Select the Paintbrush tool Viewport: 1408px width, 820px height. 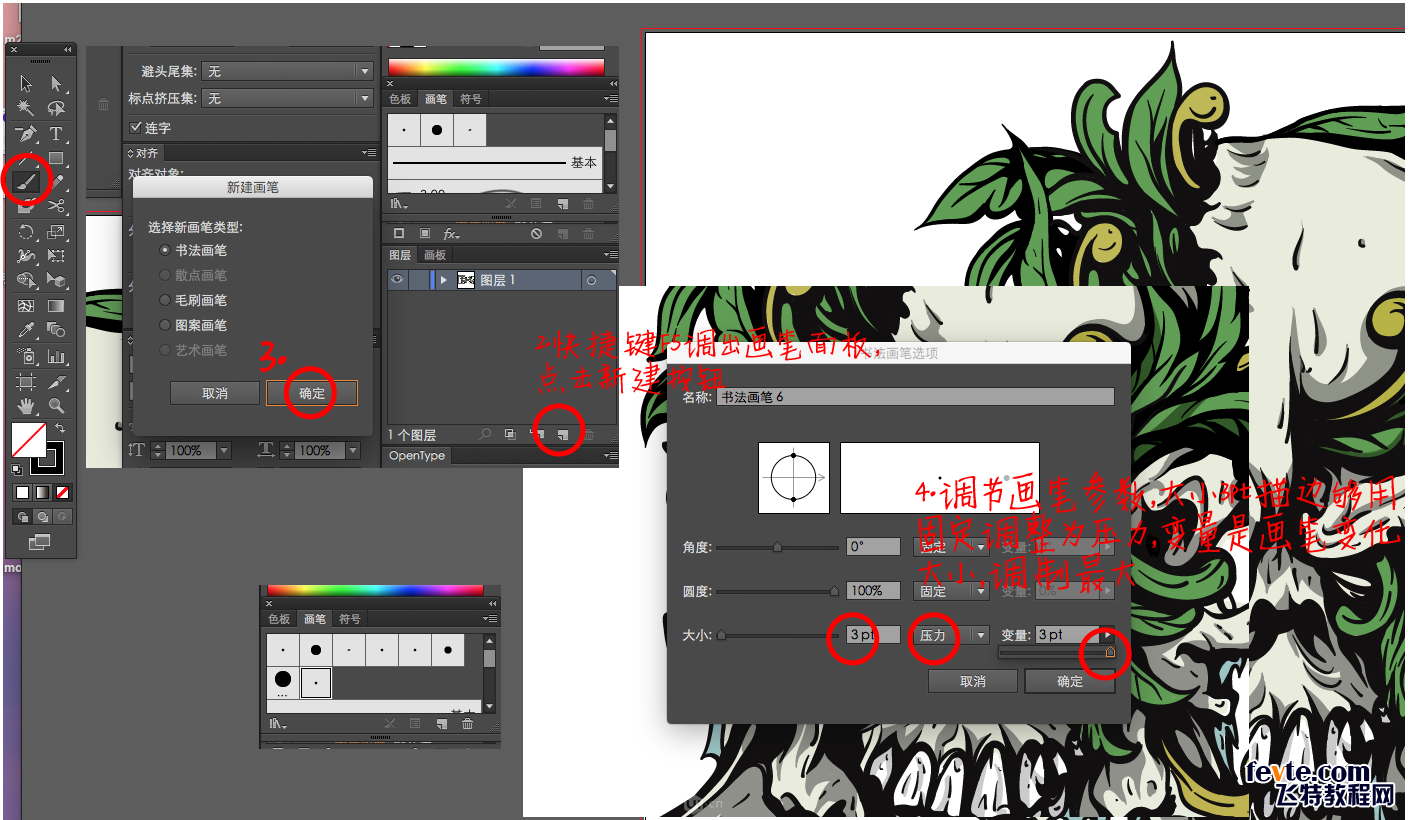27,182
